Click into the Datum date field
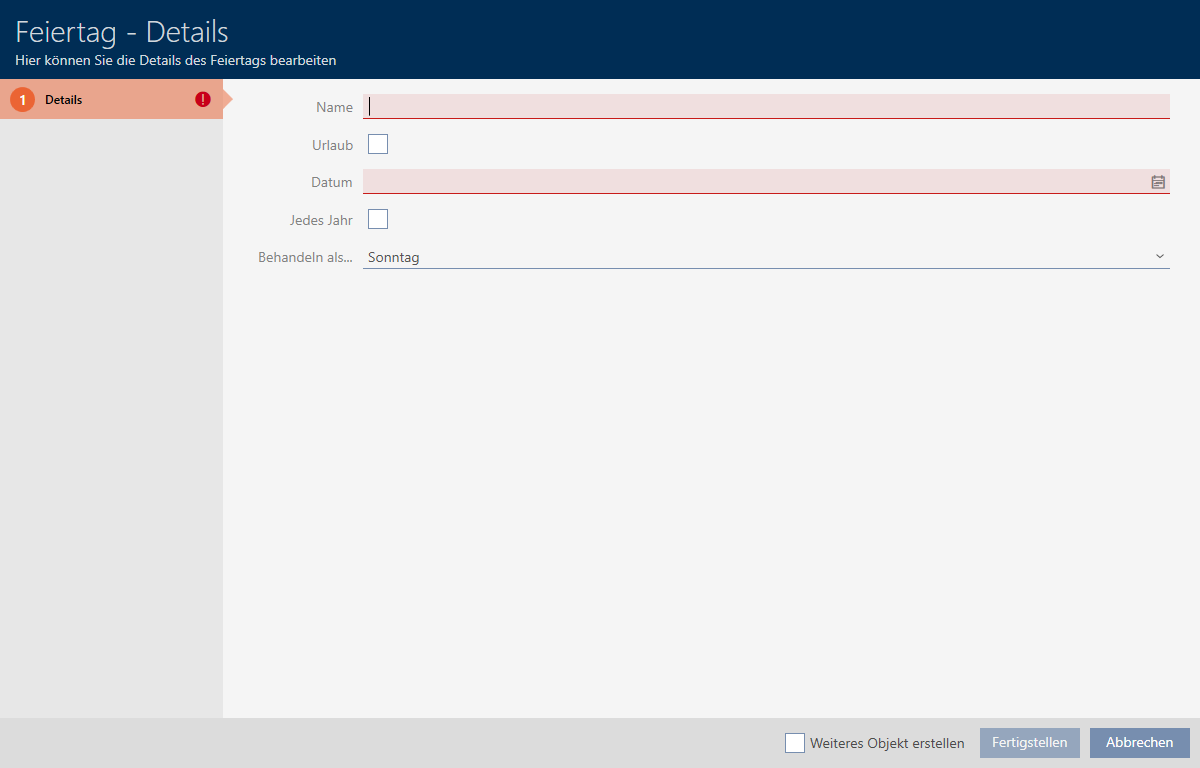The image size is (1200, 768). [750, 182]
